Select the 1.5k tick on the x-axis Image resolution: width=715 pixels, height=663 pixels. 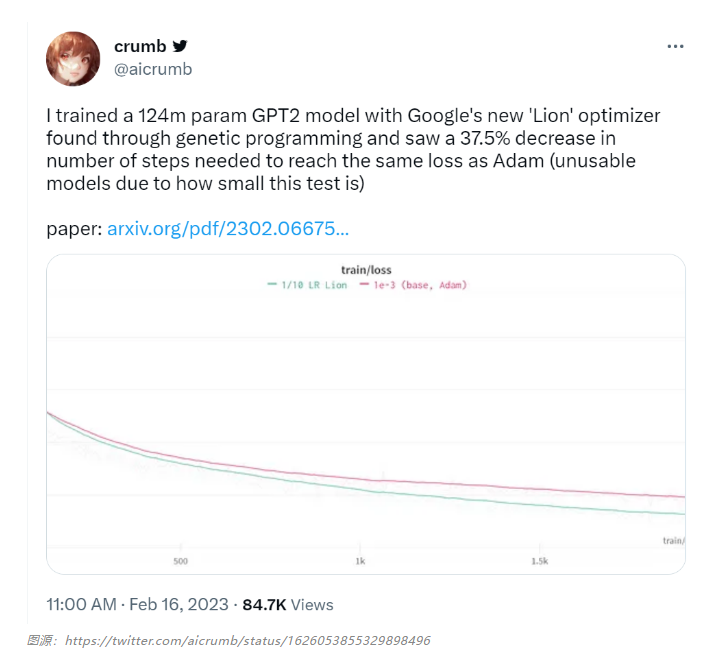pyautogui.click(x=539, y=561)
